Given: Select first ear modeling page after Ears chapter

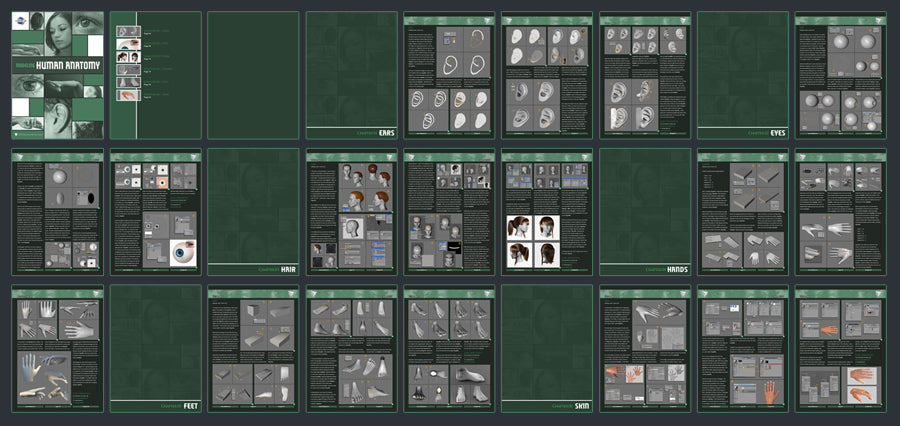Looking at the screenshot, I should pos(449,75).
